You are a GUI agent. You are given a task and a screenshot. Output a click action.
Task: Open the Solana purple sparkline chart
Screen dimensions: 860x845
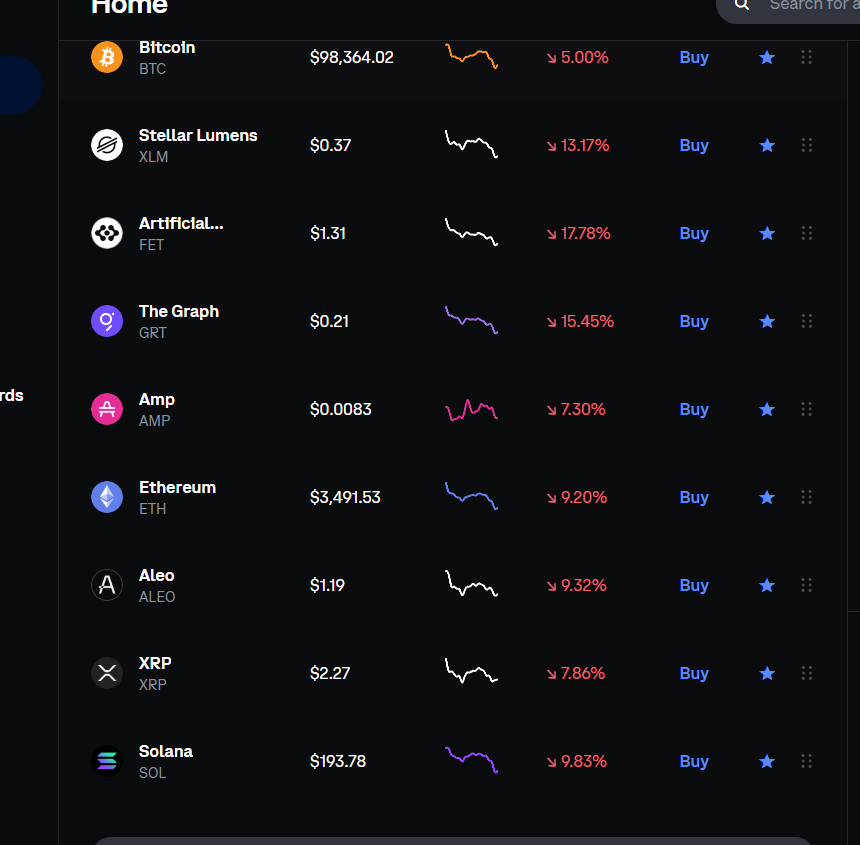(x=471, y=759)
